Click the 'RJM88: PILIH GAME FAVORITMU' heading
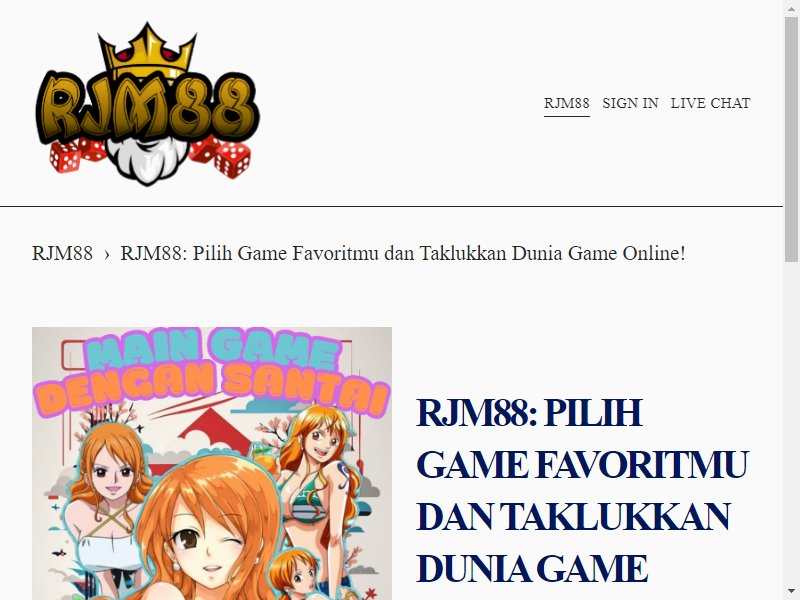Viewport: 800px width, 600px height. (582, 490)
